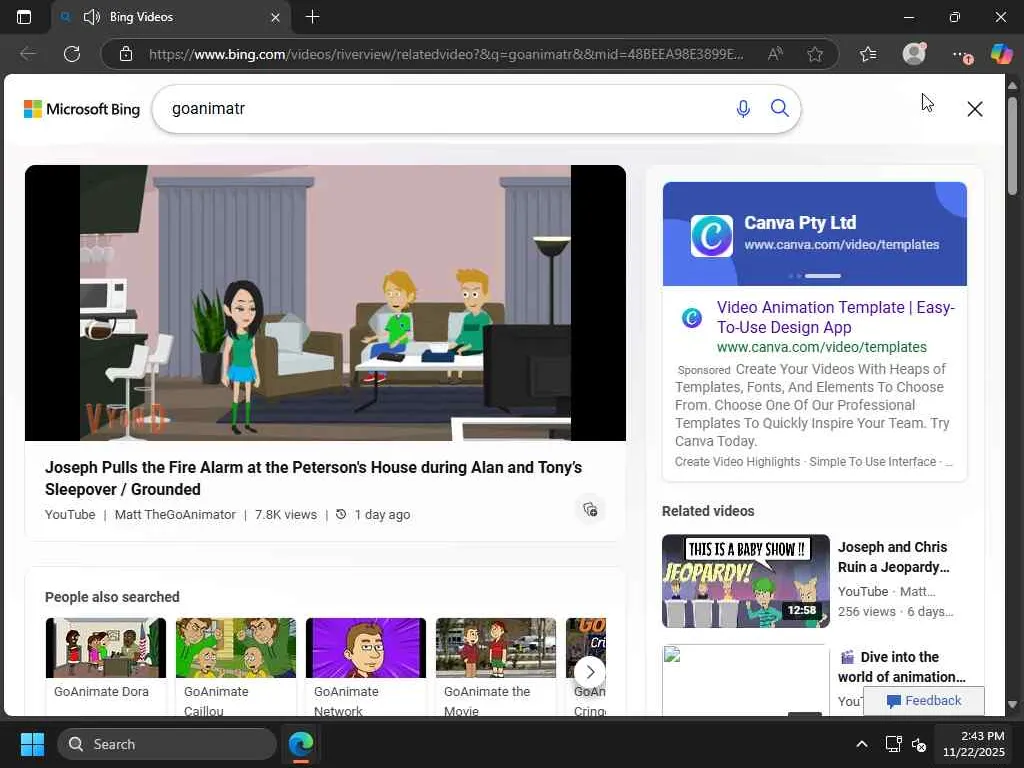Open browser profile avatar
This screenshot has height=768, width=1024.
tap(914, 54)
